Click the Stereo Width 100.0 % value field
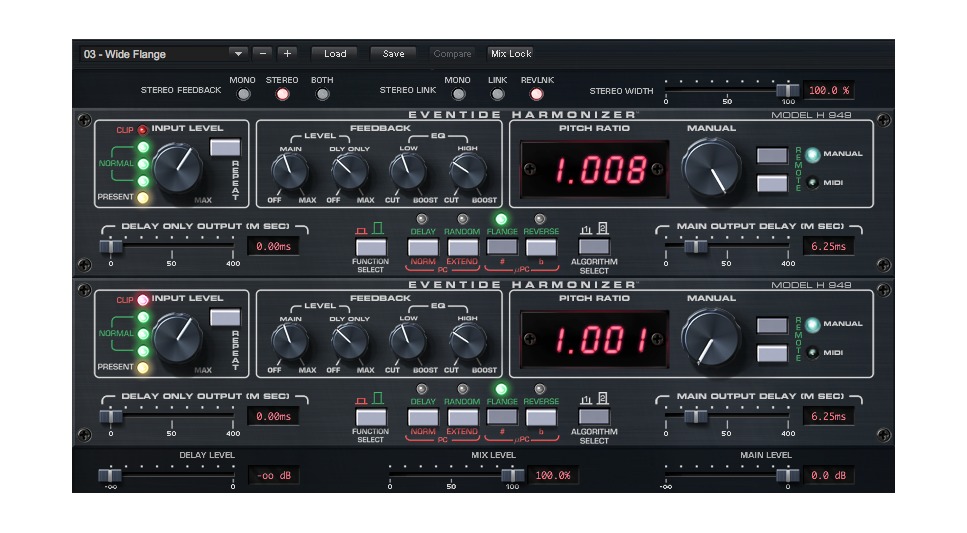Screen dimensions: 967x533 coord(828,90)
